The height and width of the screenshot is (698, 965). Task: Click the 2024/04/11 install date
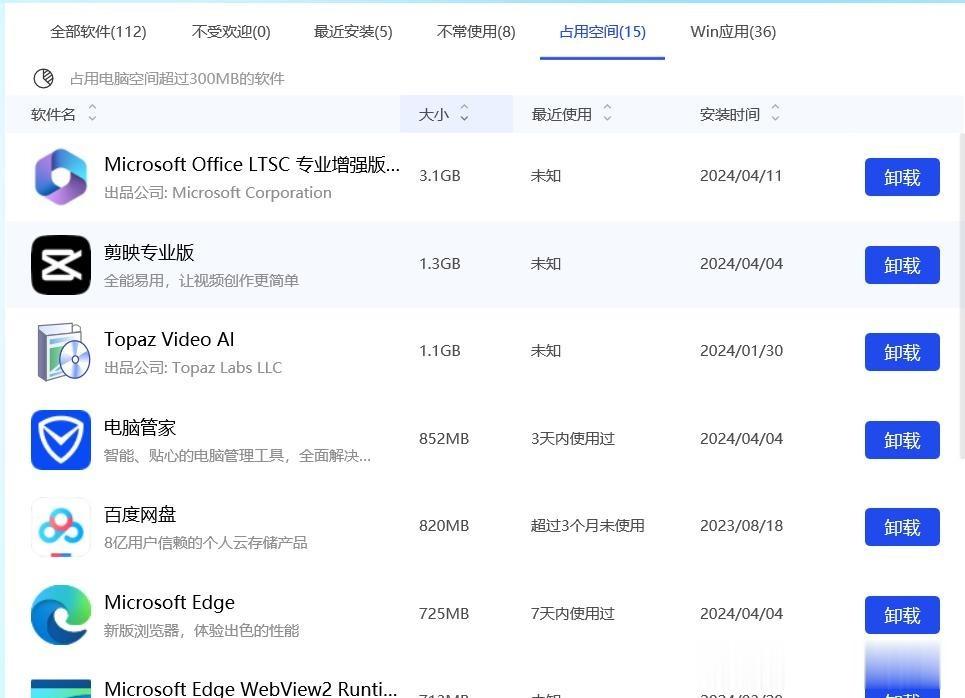(x=741, y=175)
